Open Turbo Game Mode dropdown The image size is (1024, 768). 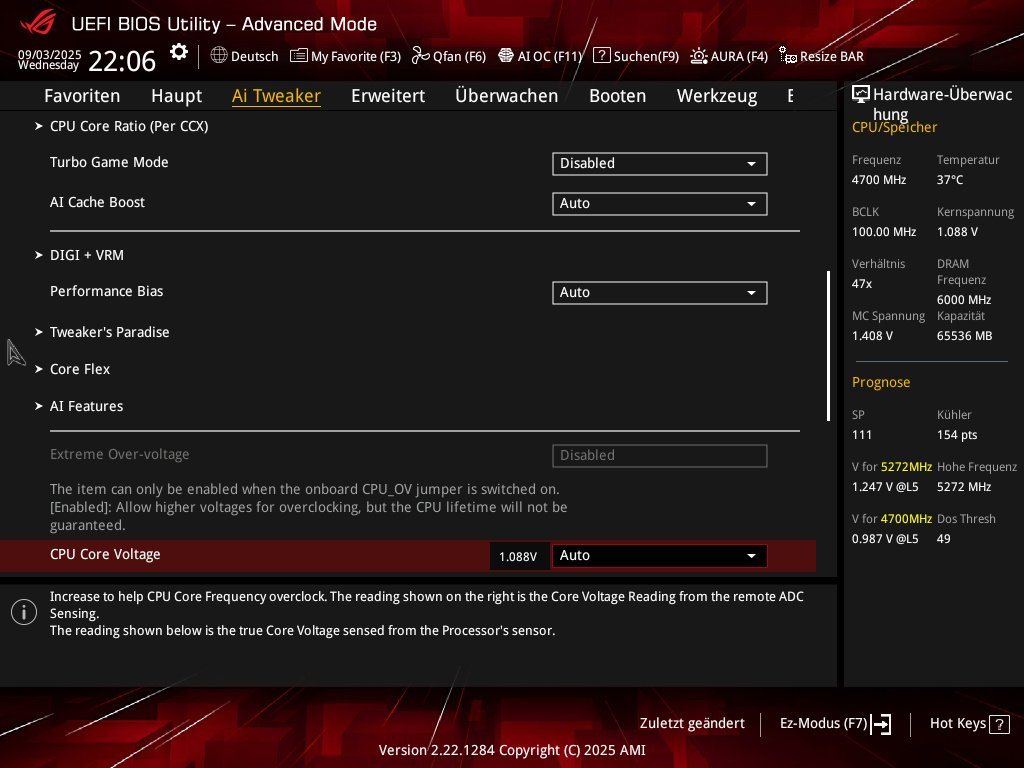(x=660, y=163)
